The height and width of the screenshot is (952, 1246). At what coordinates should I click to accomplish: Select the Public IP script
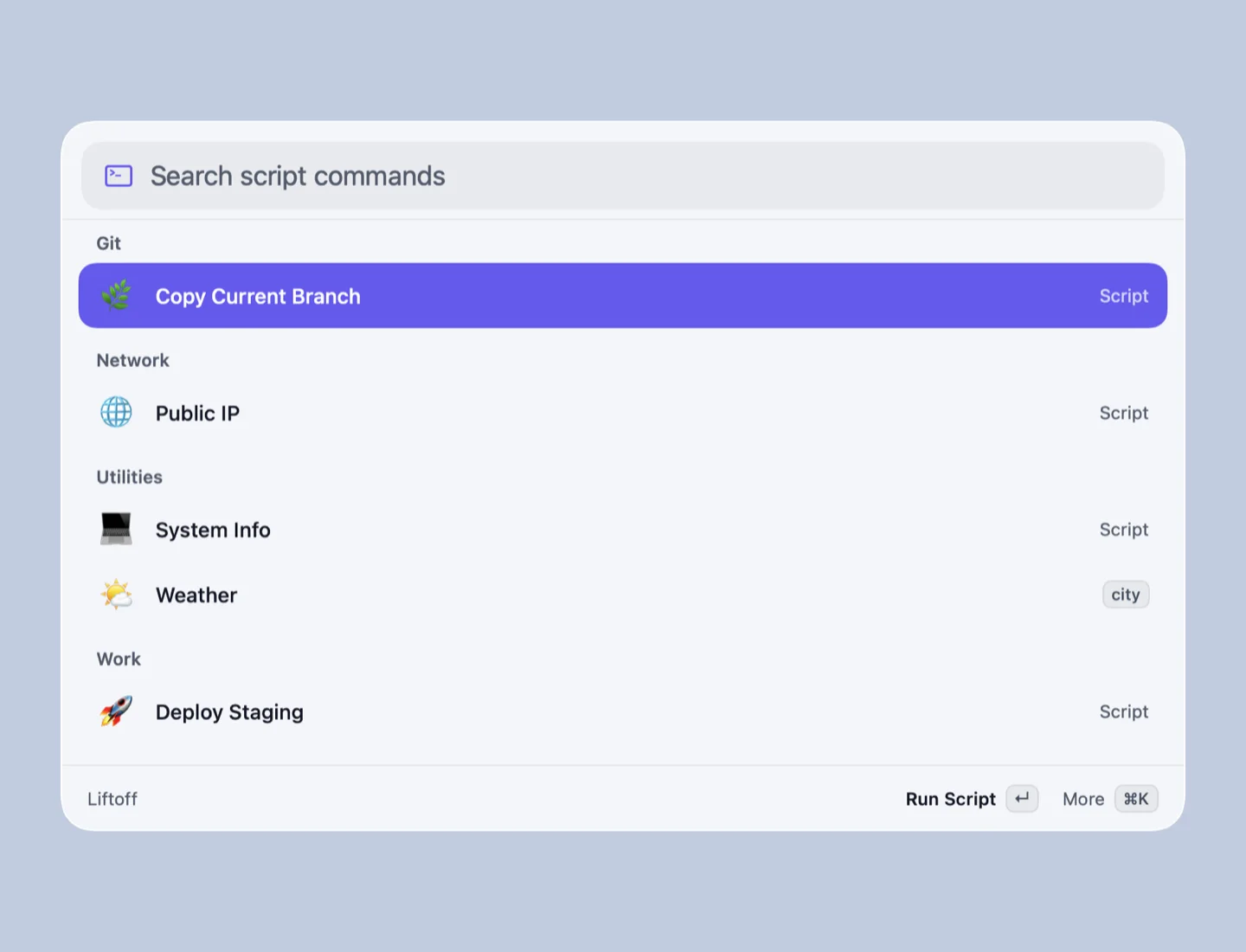(x=623, y=413)
